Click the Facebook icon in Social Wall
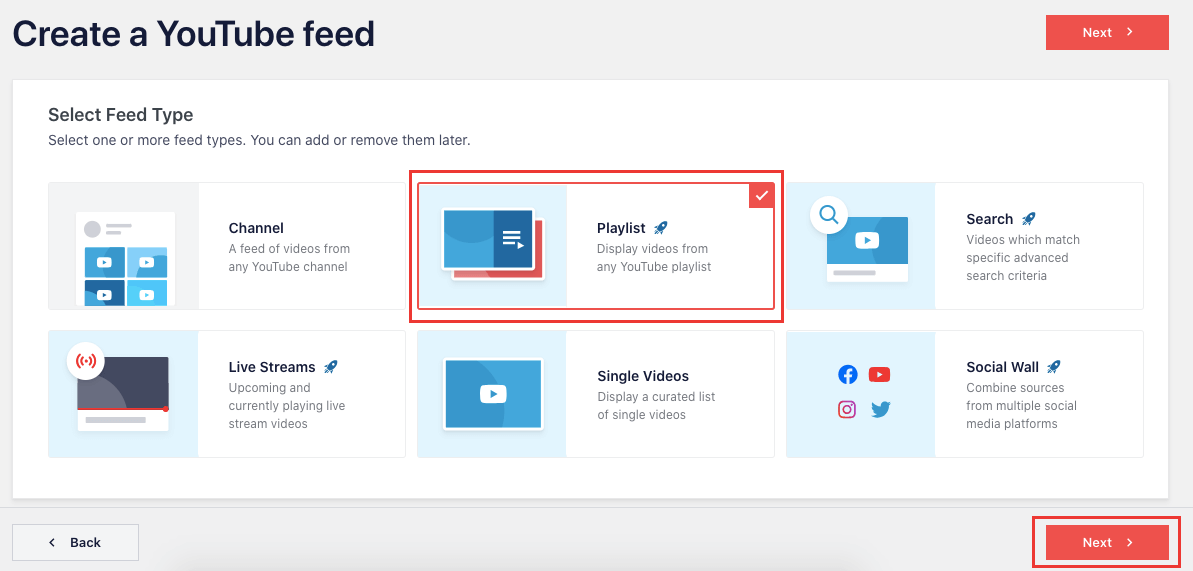Image resolution: width=1193 pixels, height=571 pixels. coord(848,375)
